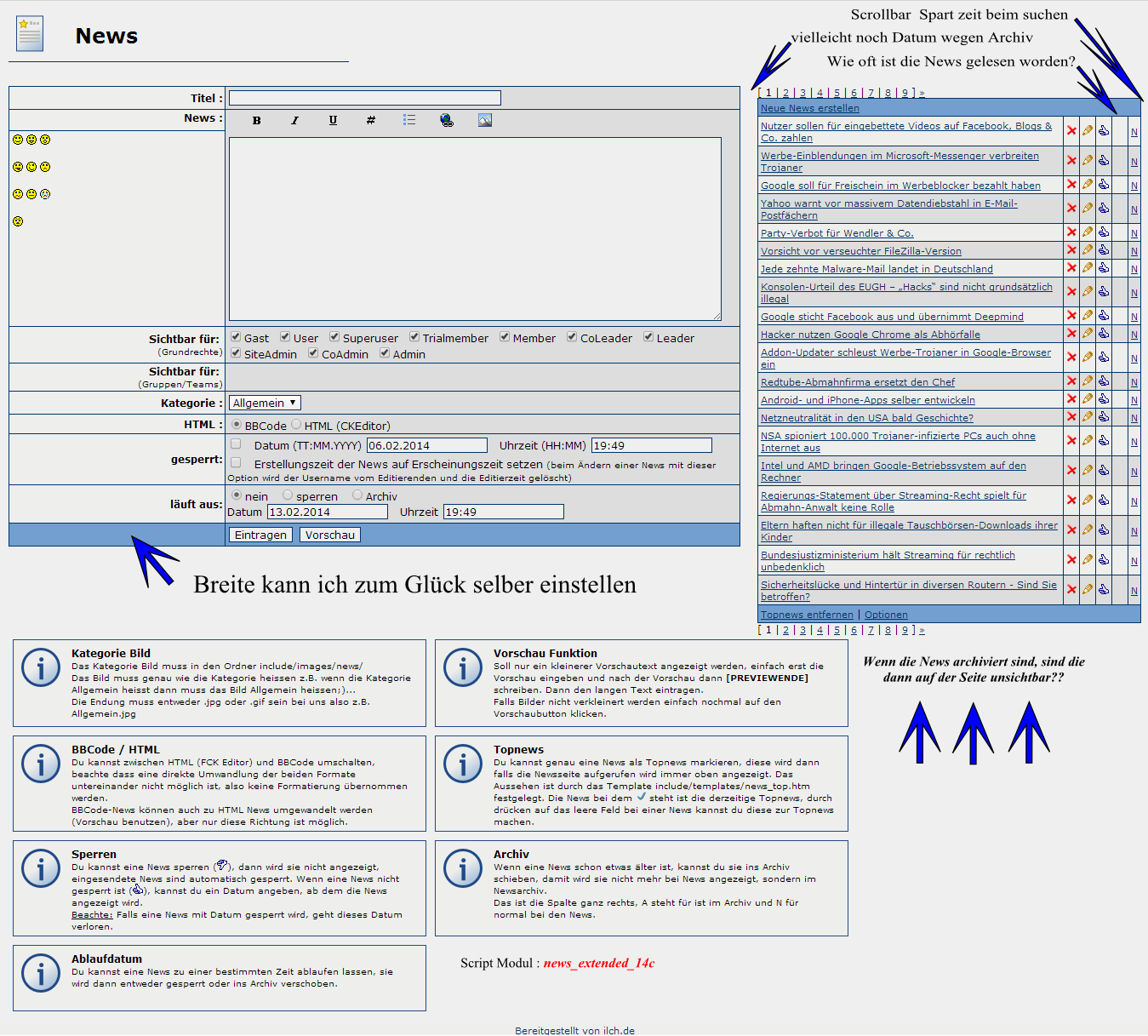Visit the 'Bereitgestellt von ilch.de' footer link
Screen dimensions: 1148x1036
[x=574, y=1030]
